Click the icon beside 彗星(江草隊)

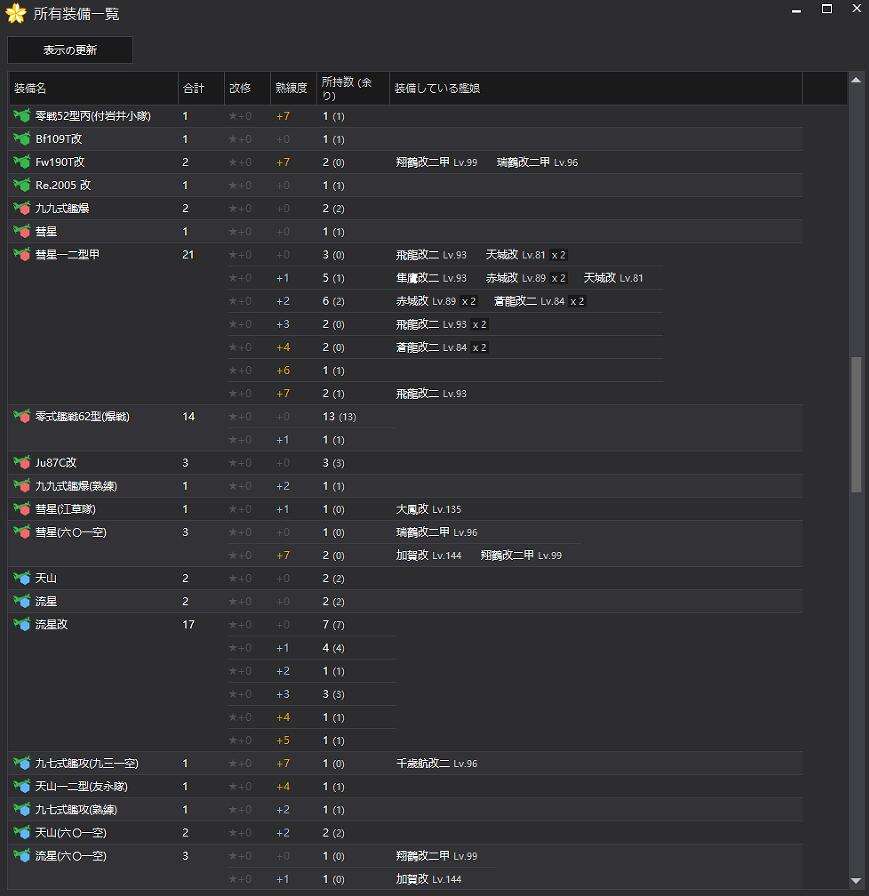pyautogui.click(x=22, y=509)
